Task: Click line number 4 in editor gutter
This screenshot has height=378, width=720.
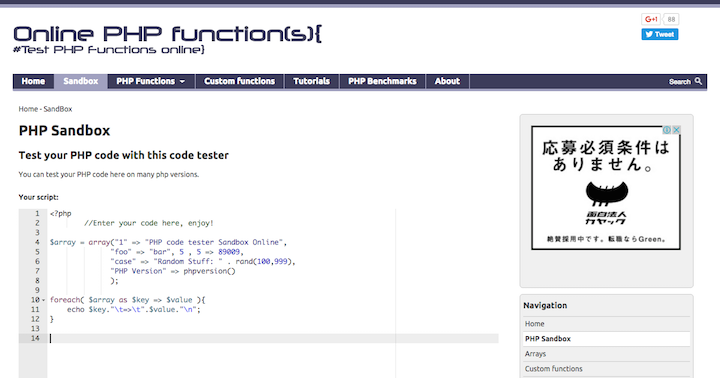Action: tap(37, 242)
